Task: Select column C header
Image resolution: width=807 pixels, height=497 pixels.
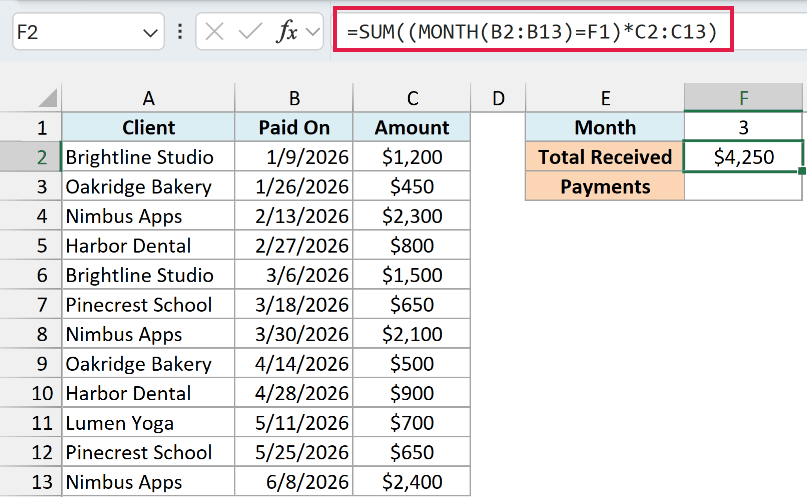Action: (412, 98)
